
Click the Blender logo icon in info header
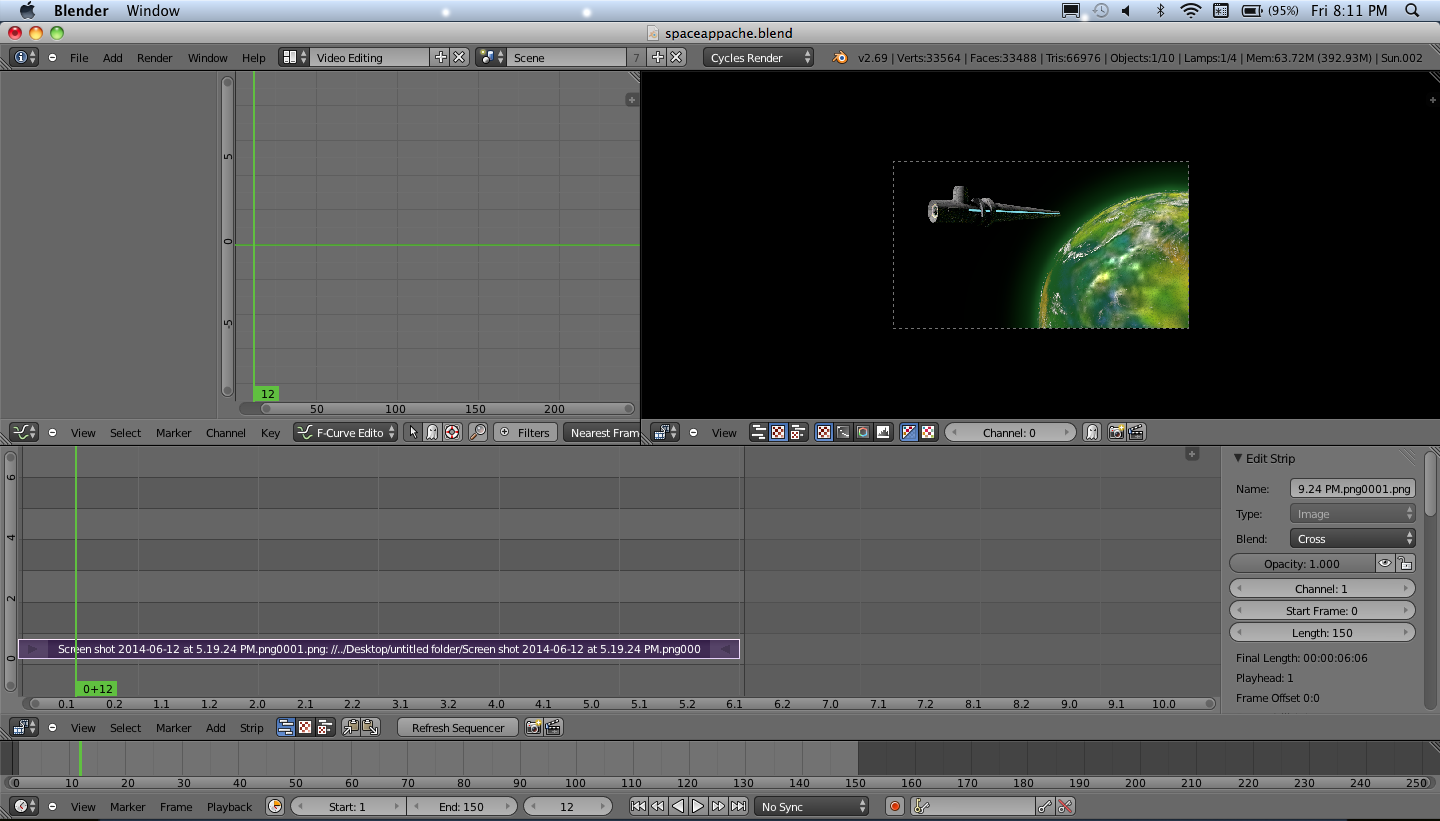coord(841,58)
